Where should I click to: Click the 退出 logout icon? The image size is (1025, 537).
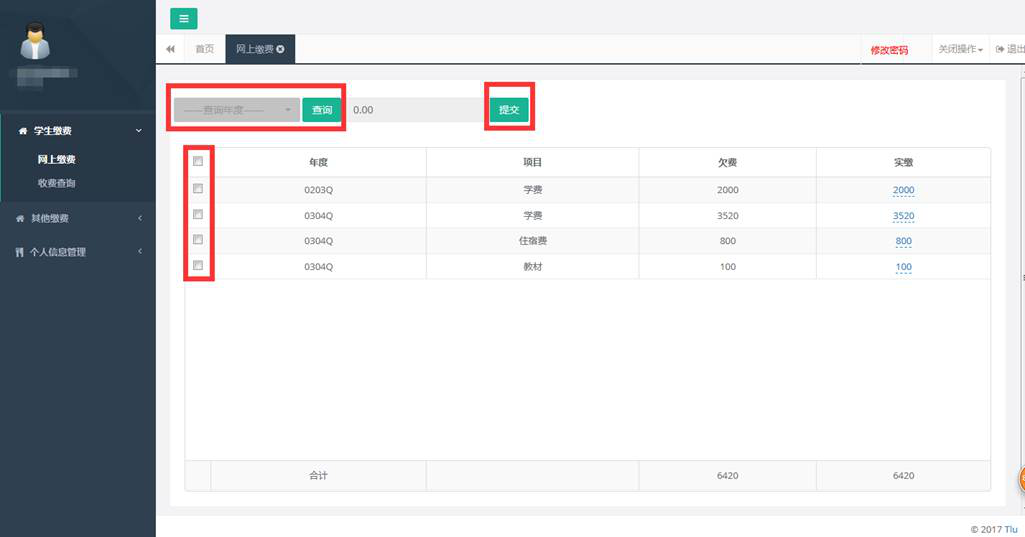(x=999, y=49)
